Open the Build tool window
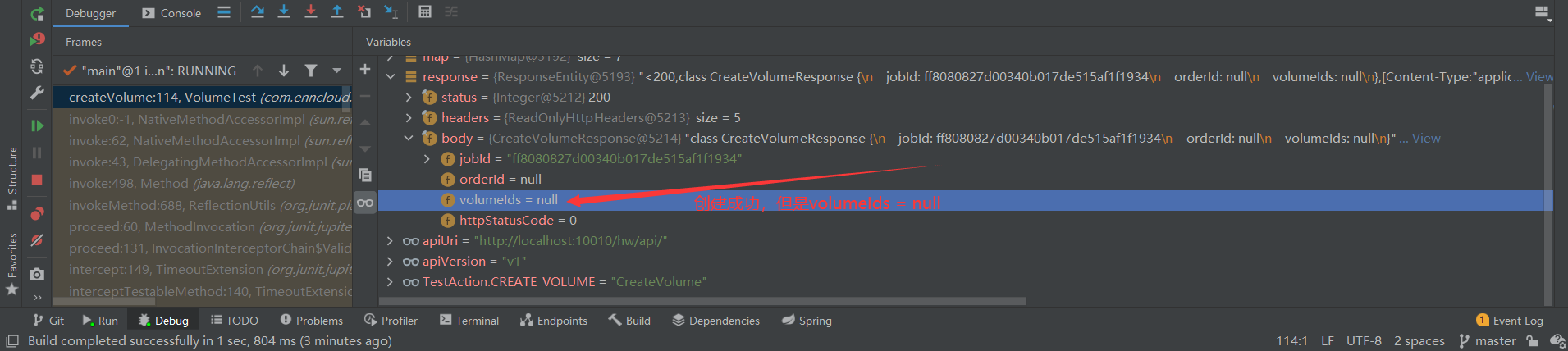This screenshot has width=1568, height=351. [629, 321]
